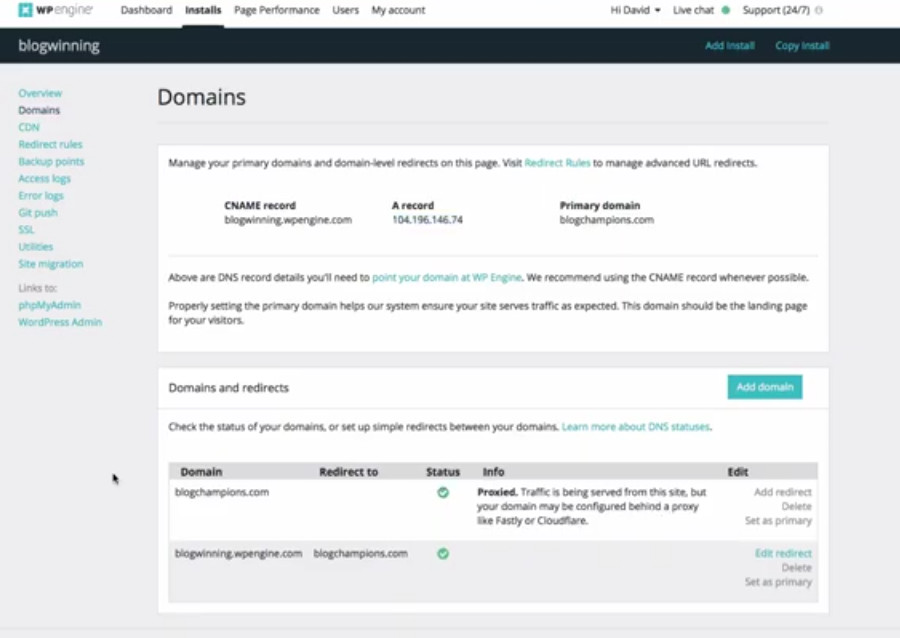Open Utilities in sidebar
The width and height of the screenshot is (900, 638).
[x=36, y=247]
